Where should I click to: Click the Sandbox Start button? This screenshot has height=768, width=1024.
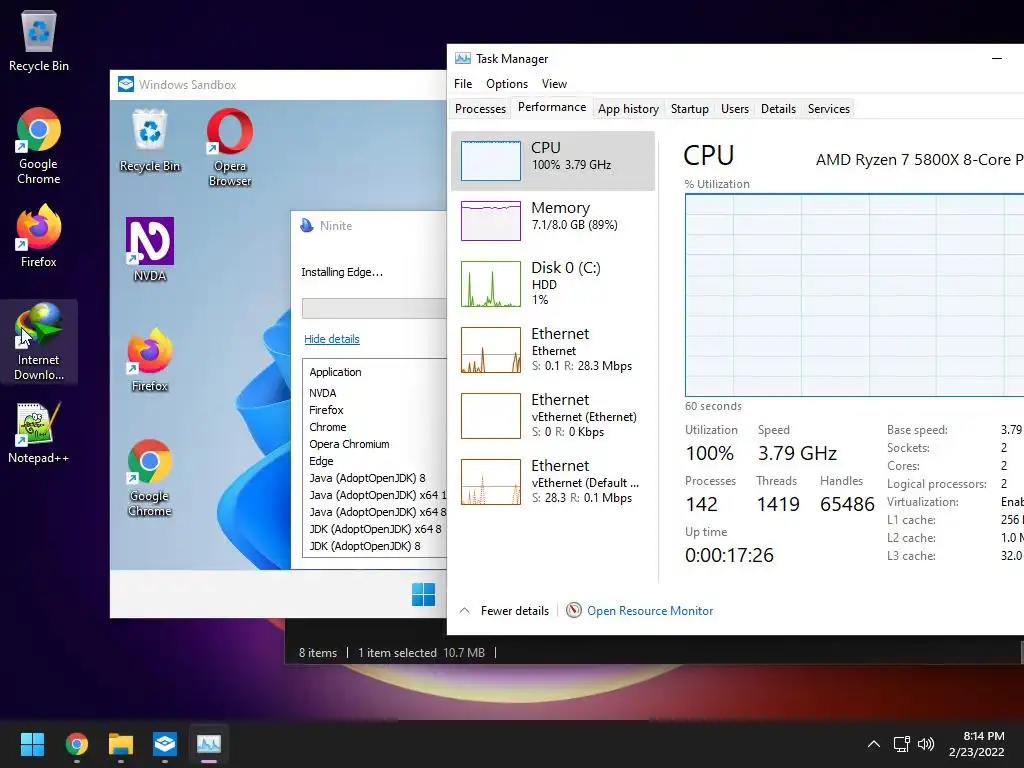pos(423,594)
